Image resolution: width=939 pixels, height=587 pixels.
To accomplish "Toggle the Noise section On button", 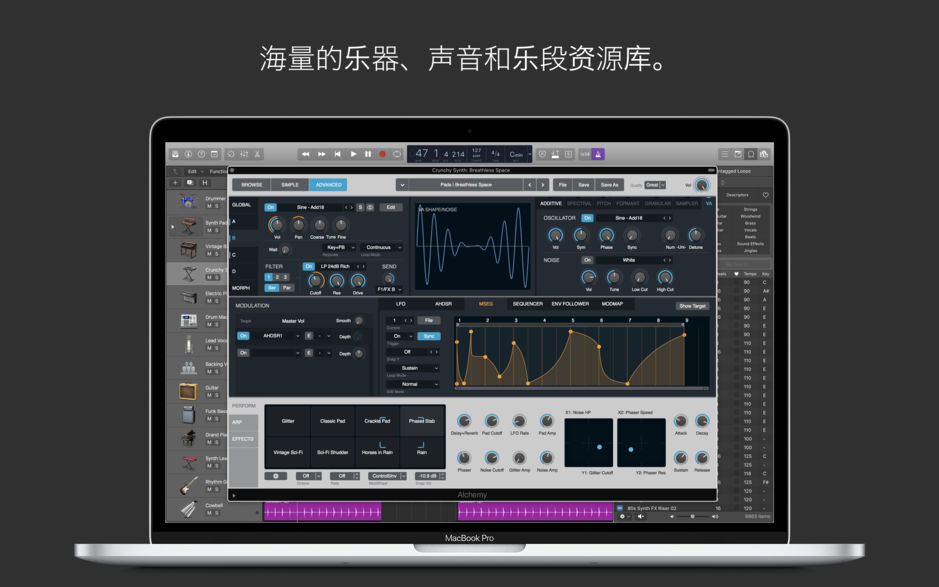I will [588, 259].
